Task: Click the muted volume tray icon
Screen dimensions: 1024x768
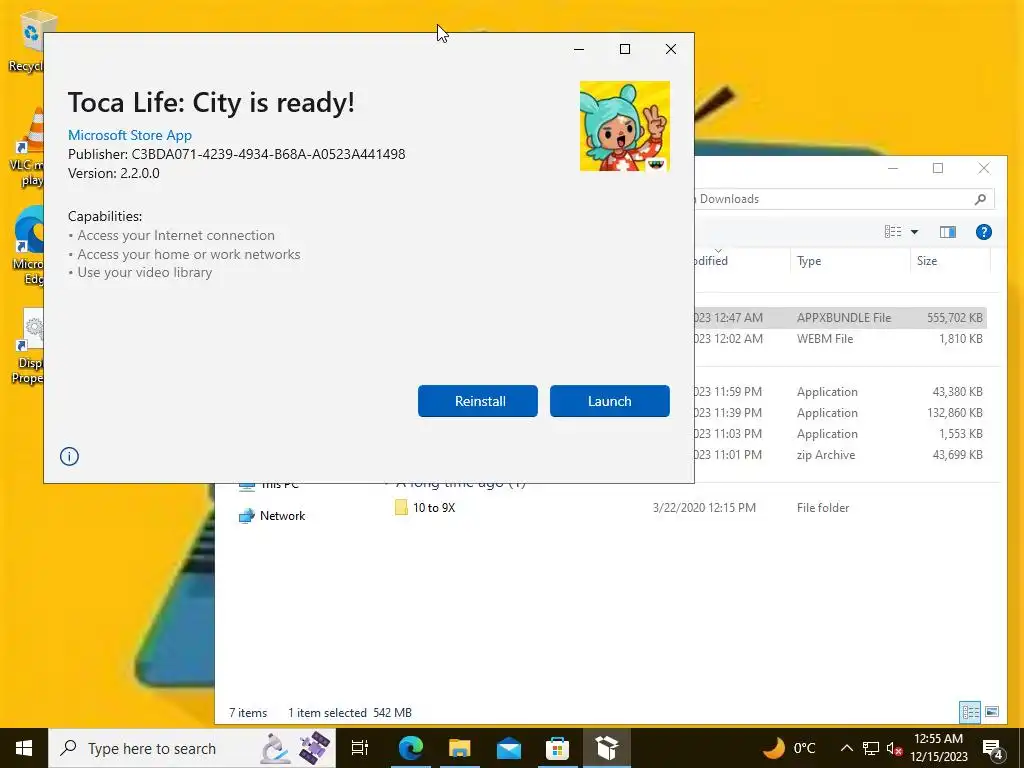Action: (894, 748)
